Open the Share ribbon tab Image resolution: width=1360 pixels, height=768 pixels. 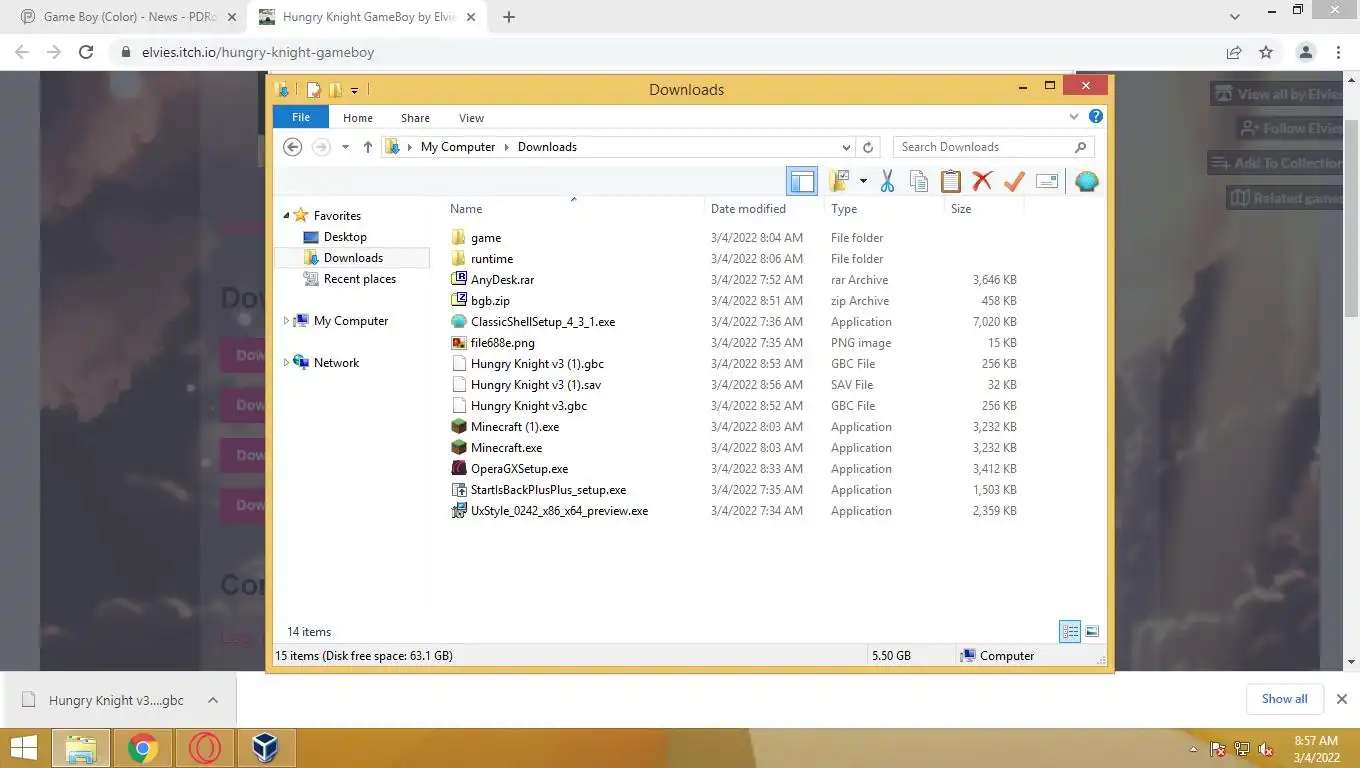coord(415,118)
